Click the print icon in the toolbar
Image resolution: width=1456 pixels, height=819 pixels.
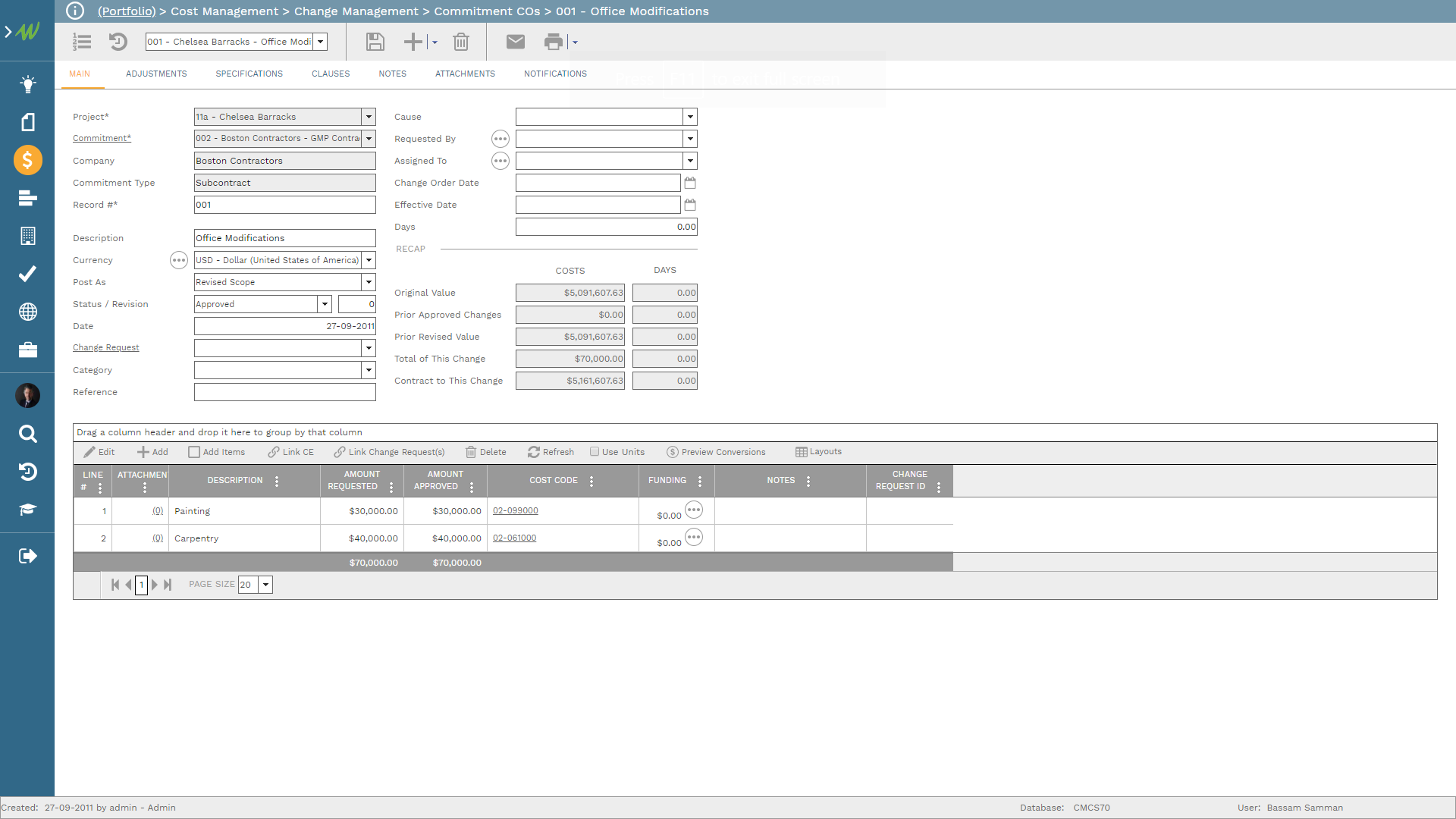(553, 42)
